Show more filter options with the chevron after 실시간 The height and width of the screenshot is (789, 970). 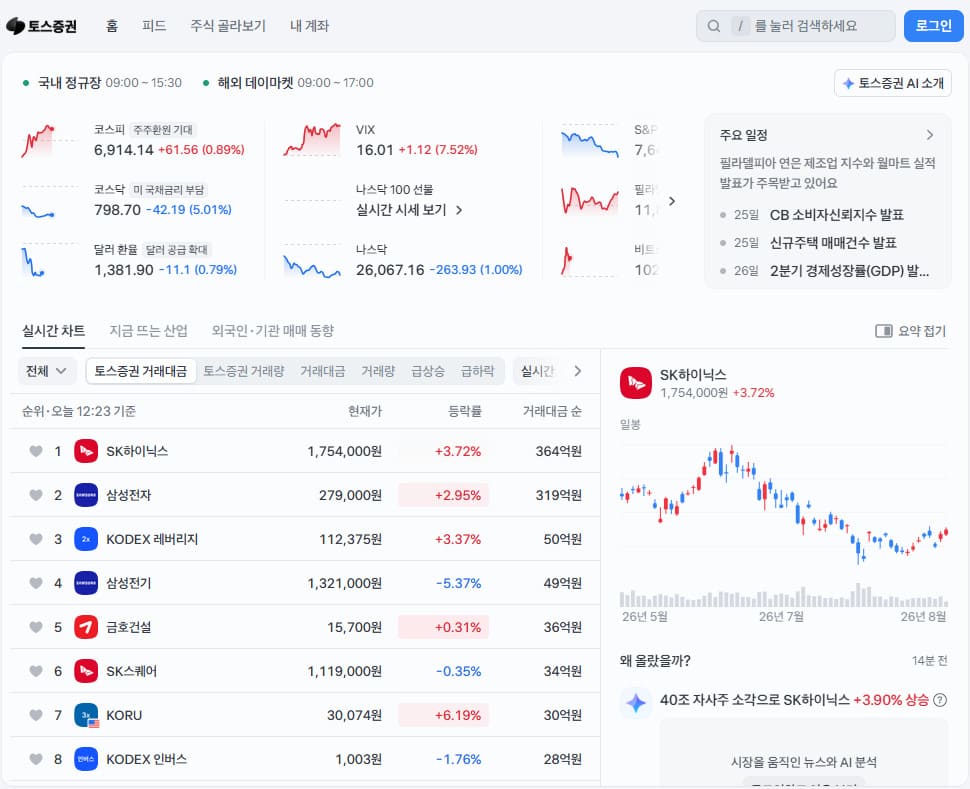click(578, 371)
